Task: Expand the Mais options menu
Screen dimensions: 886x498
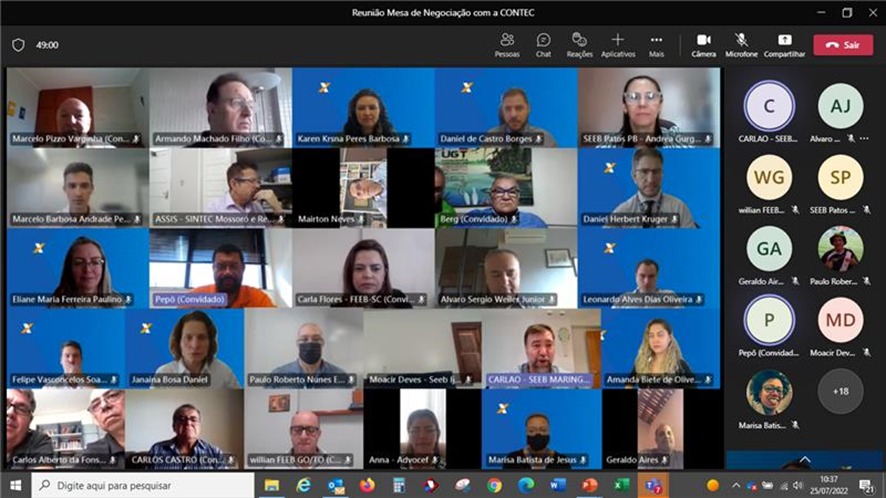Action: pyautogui.click(x=656, y=45)
